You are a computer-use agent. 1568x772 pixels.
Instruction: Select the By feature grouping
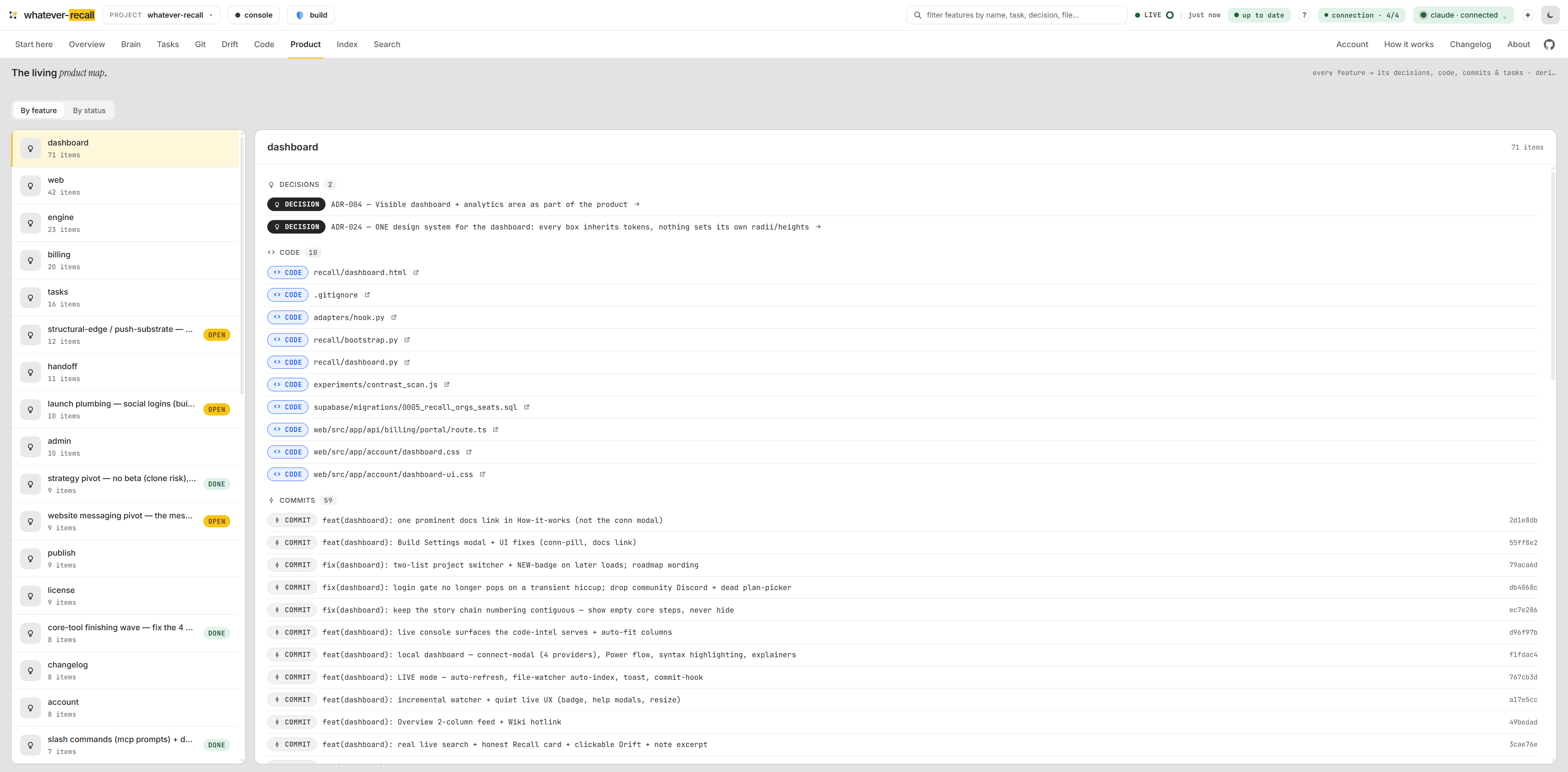tap(39, 111)
